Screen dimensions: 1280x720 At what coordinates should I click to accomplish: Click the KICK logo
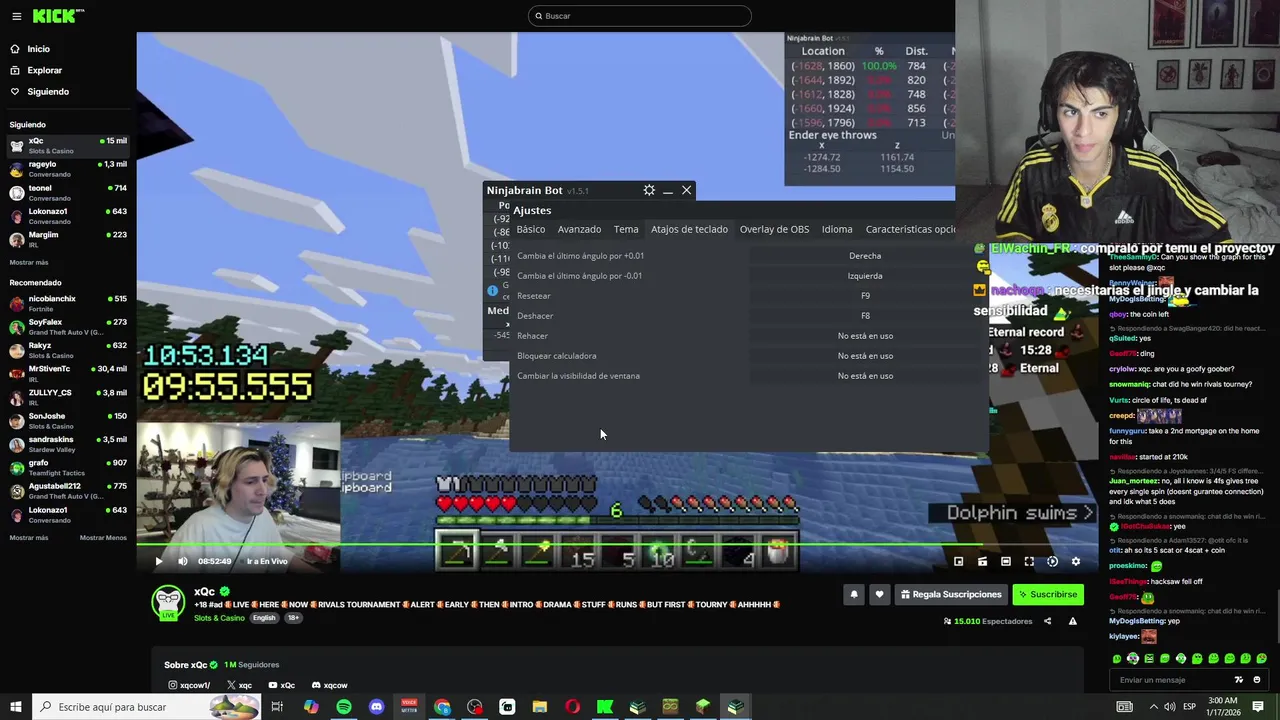pos(58,16)
